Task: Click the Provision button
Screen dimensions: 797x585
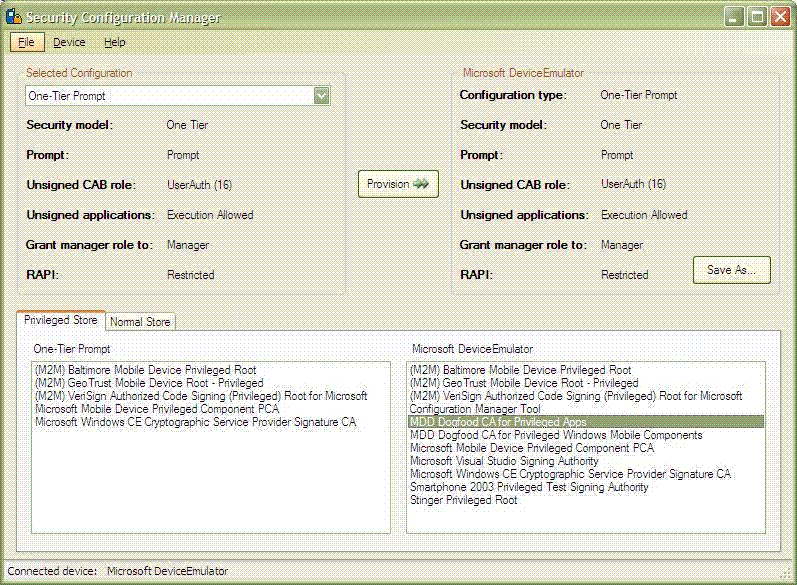Action: coord(398,184)
